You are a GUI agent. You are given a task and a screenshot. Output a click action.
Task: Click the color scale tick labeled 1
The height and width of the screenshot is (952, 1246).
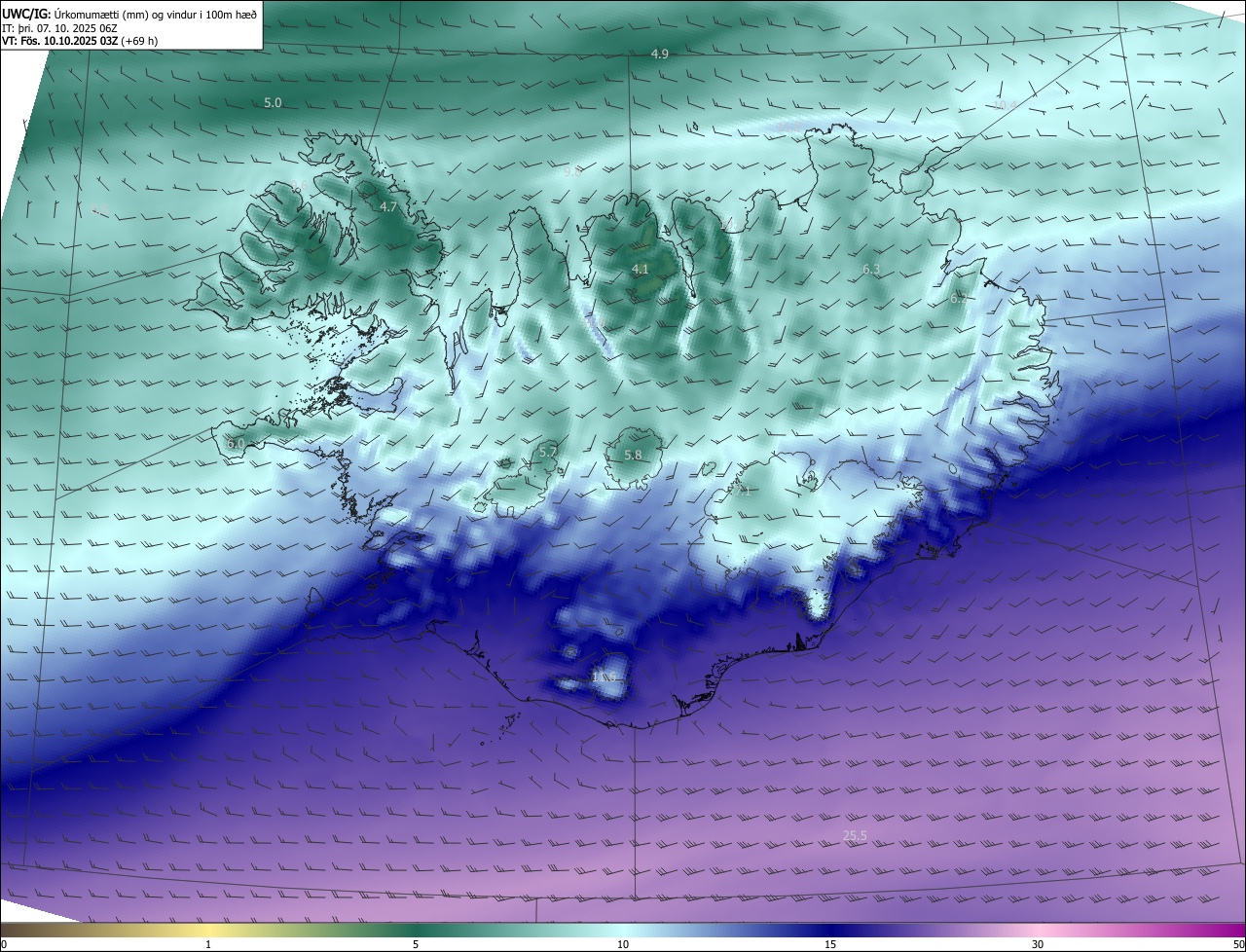click(208, 944)
